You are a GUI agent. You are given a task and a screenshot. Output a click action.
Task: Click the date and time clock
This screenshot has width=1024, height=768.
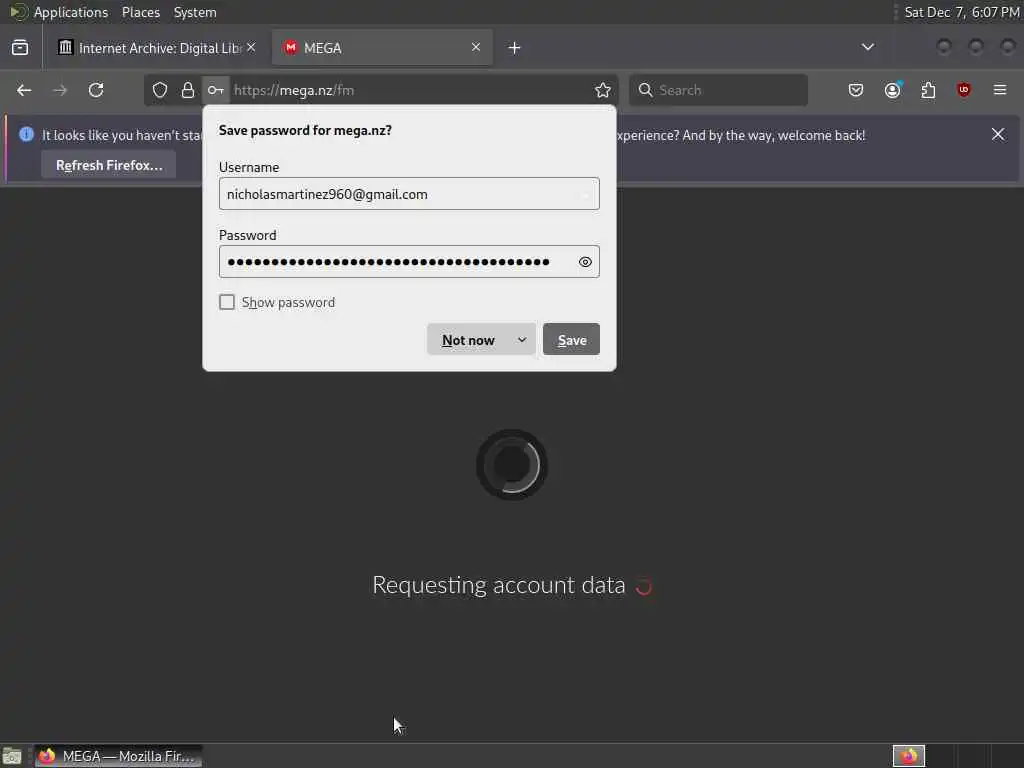click(961, 12)
